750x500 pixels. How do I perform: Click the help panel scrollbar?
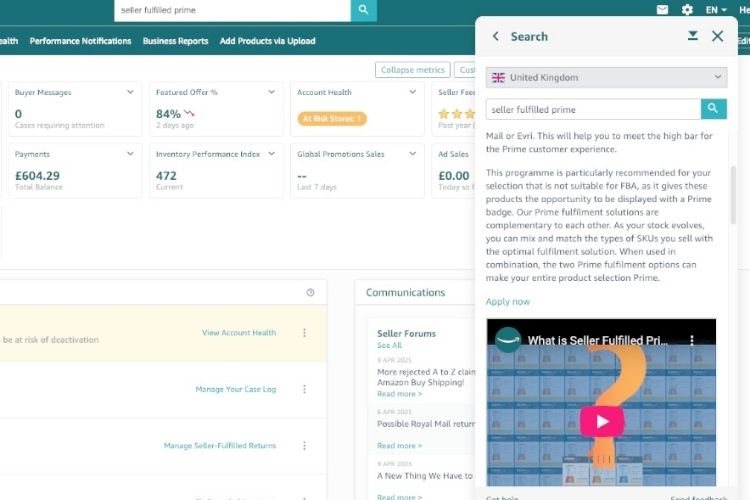(x=733, y=195)
